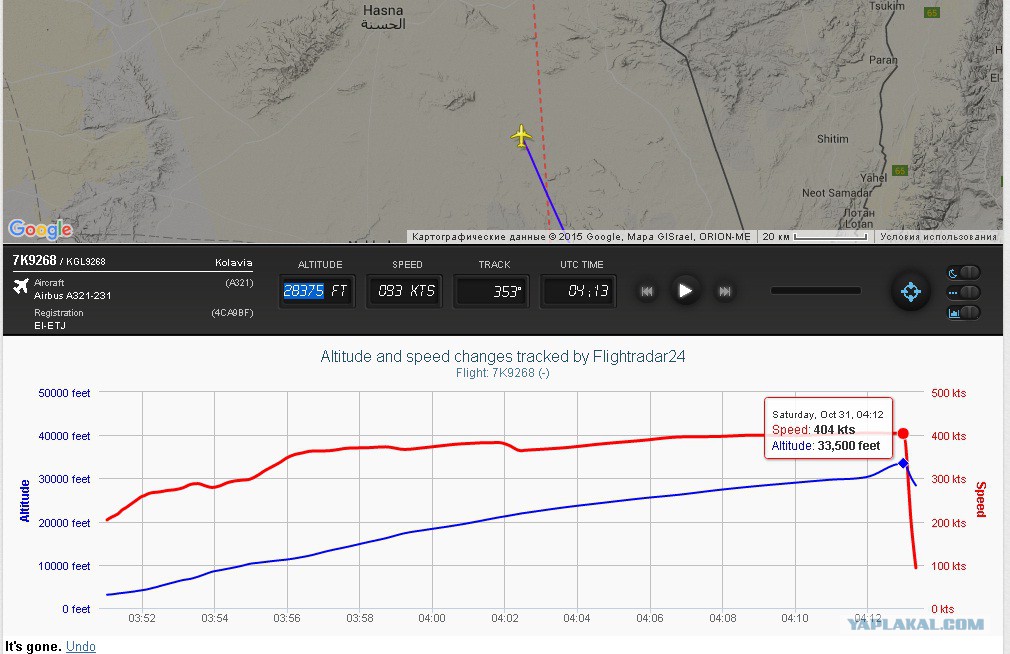Image resolution: width=1010 pixels, height=654 pixels.
Task: Click the Airbus A321-231 aircraft type text
Action: click(72, 296)
